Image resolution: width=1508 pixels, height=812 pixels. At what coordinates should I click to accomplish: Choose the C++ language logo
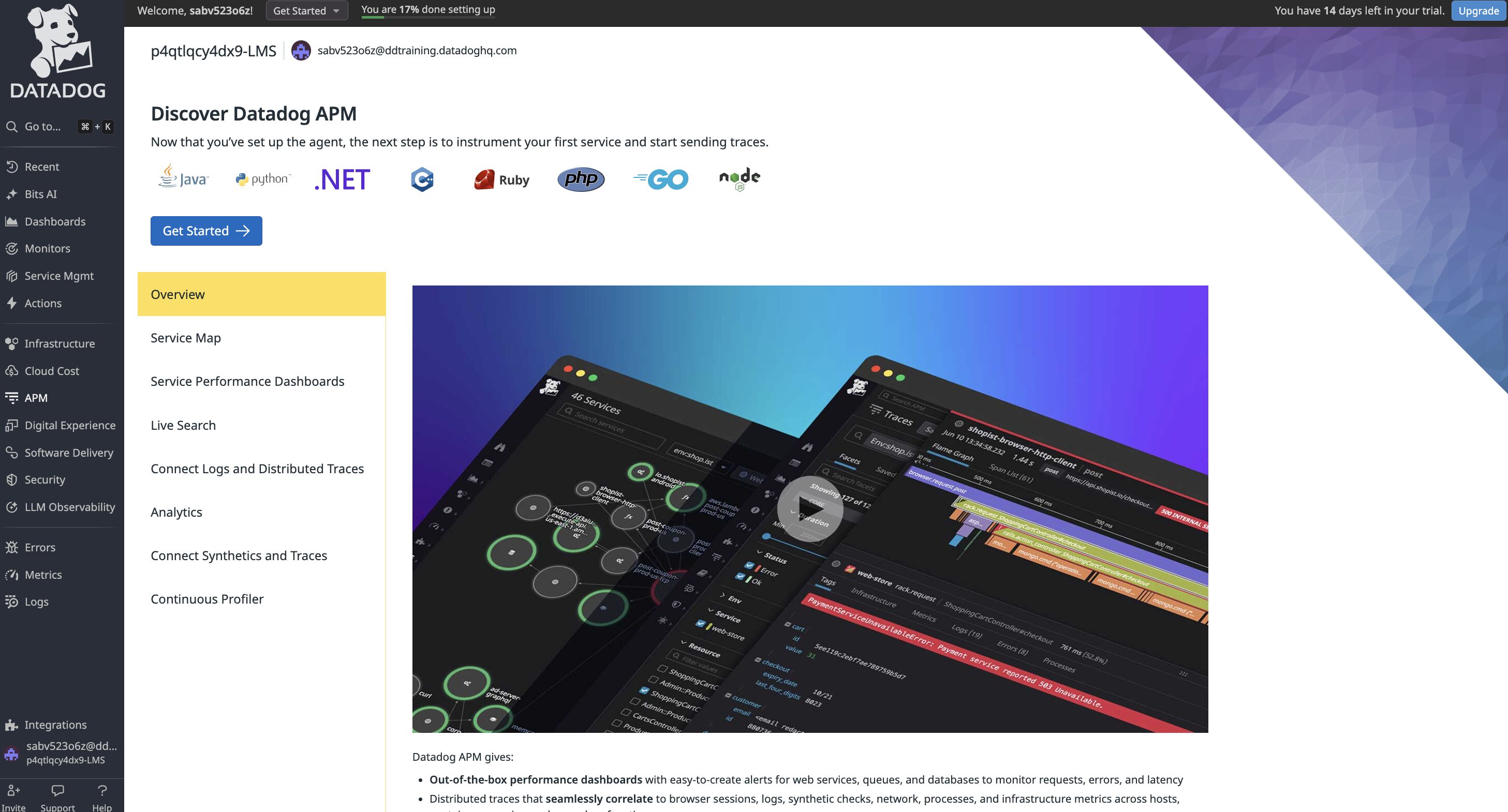(422, 179)
